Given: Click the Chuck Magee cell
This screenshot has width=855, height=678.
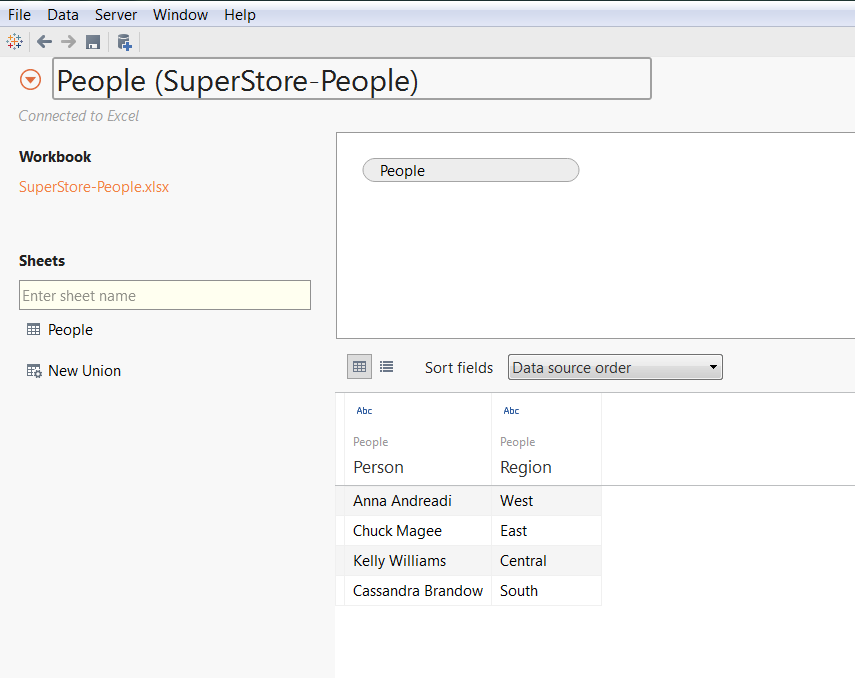Looking at the screenshot, I should point(418,531).
